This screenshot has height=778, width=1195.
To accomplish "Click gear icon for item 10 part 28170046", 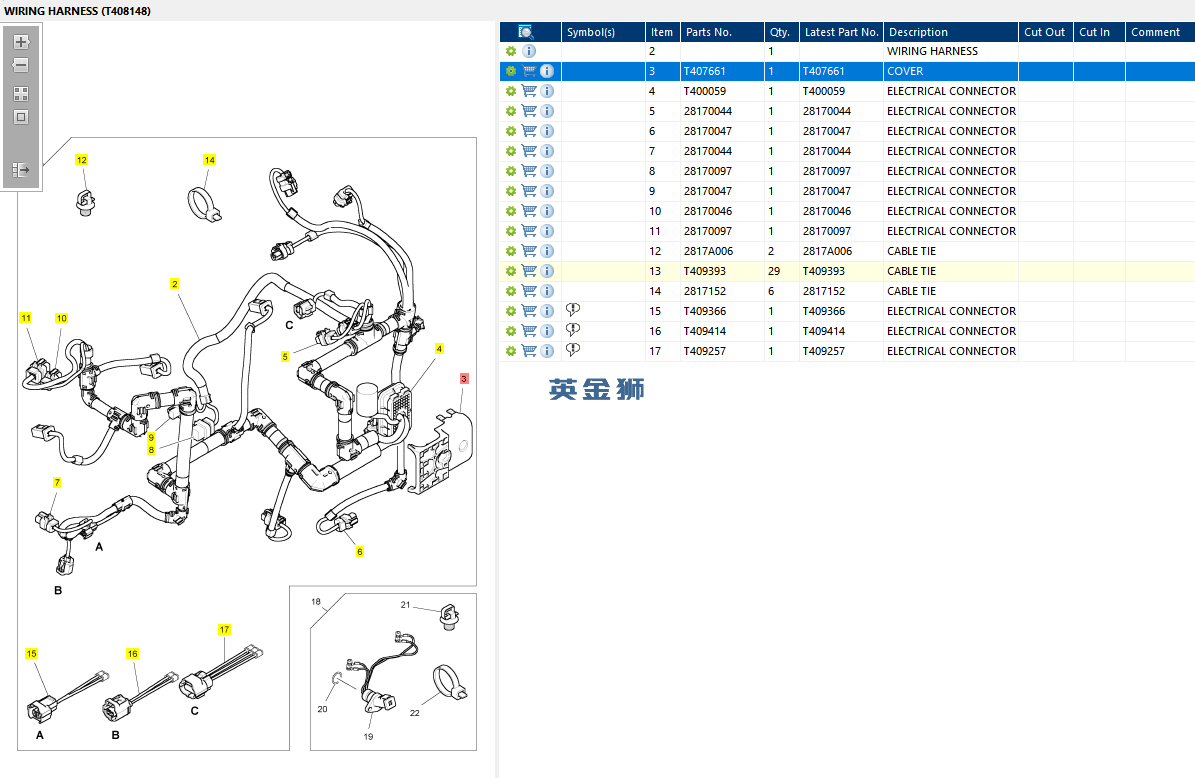I will click(511, 211).
